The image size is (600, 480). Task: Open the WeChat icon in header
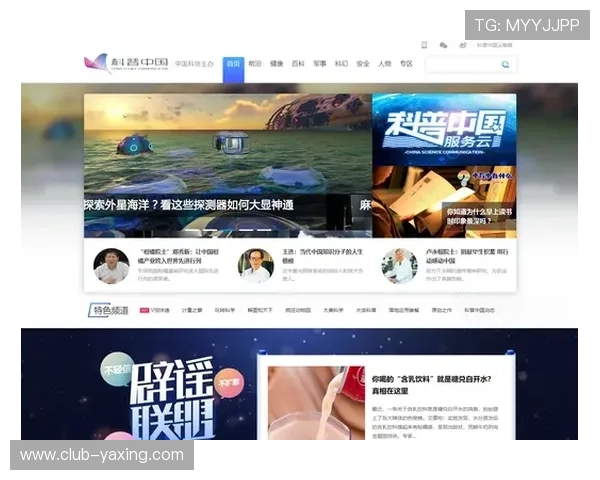[443, 45]
